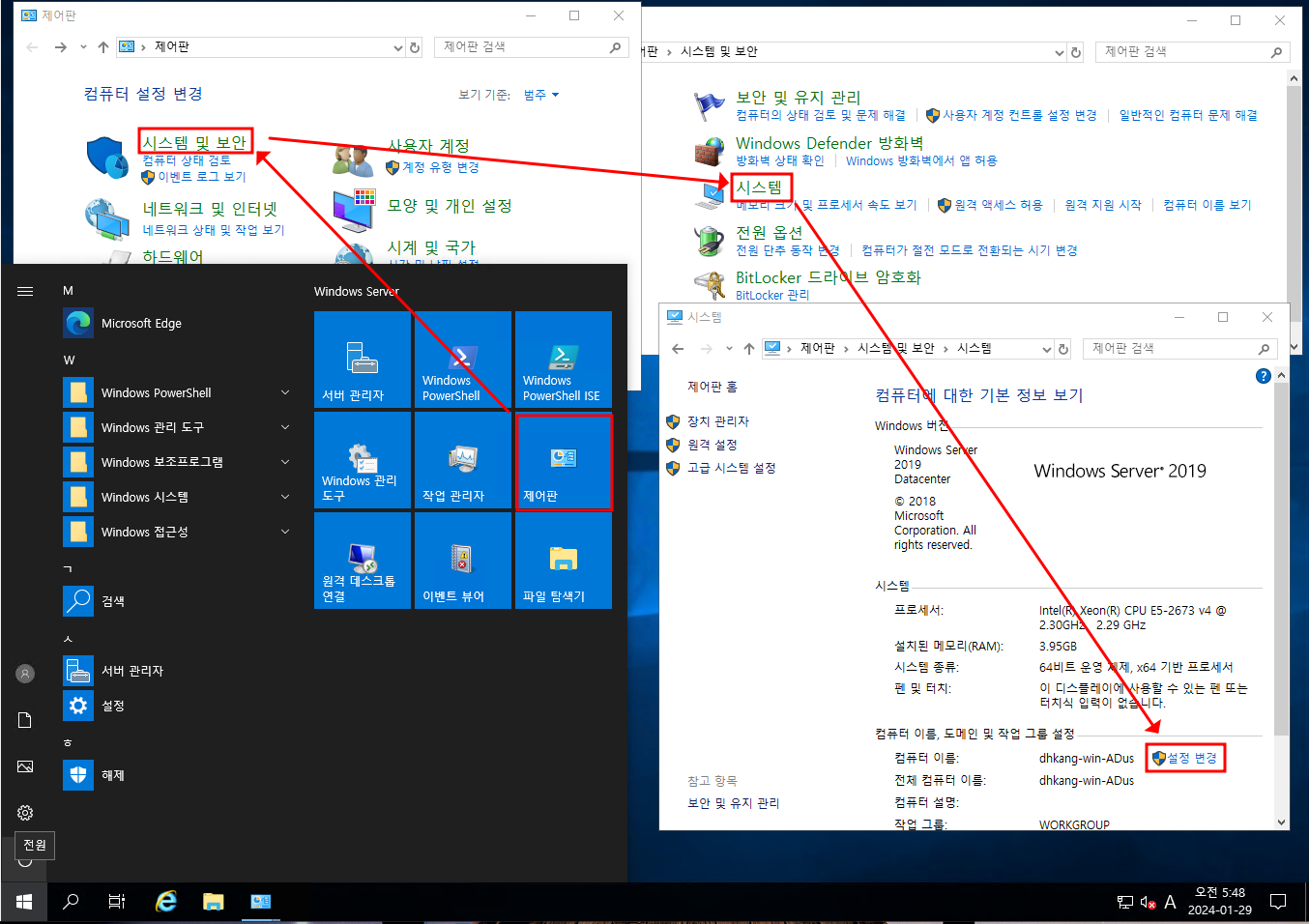Open the help icon in 시스템 window
This screenshot has width=1309, height=924.
(x=1263, y=376)
